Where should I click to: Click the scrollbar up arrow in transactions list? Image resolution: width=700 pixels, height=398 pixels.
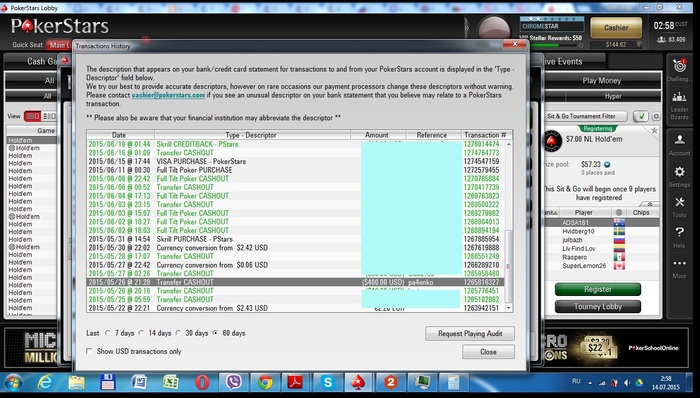508,144
